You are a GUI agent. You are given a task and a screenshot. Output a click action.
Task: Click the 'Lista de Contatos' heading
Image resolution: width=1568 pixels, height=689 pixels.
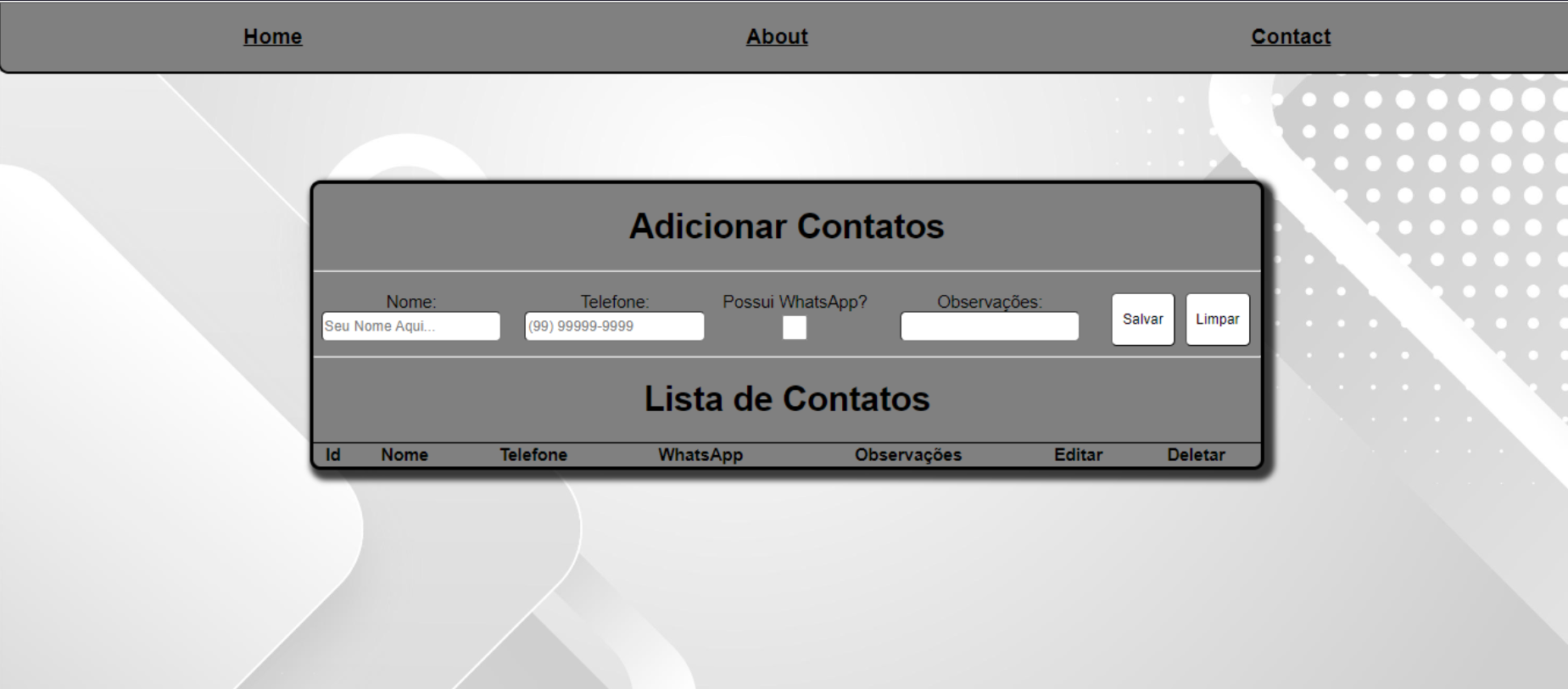pyautogui.click(x=786, y=398)
